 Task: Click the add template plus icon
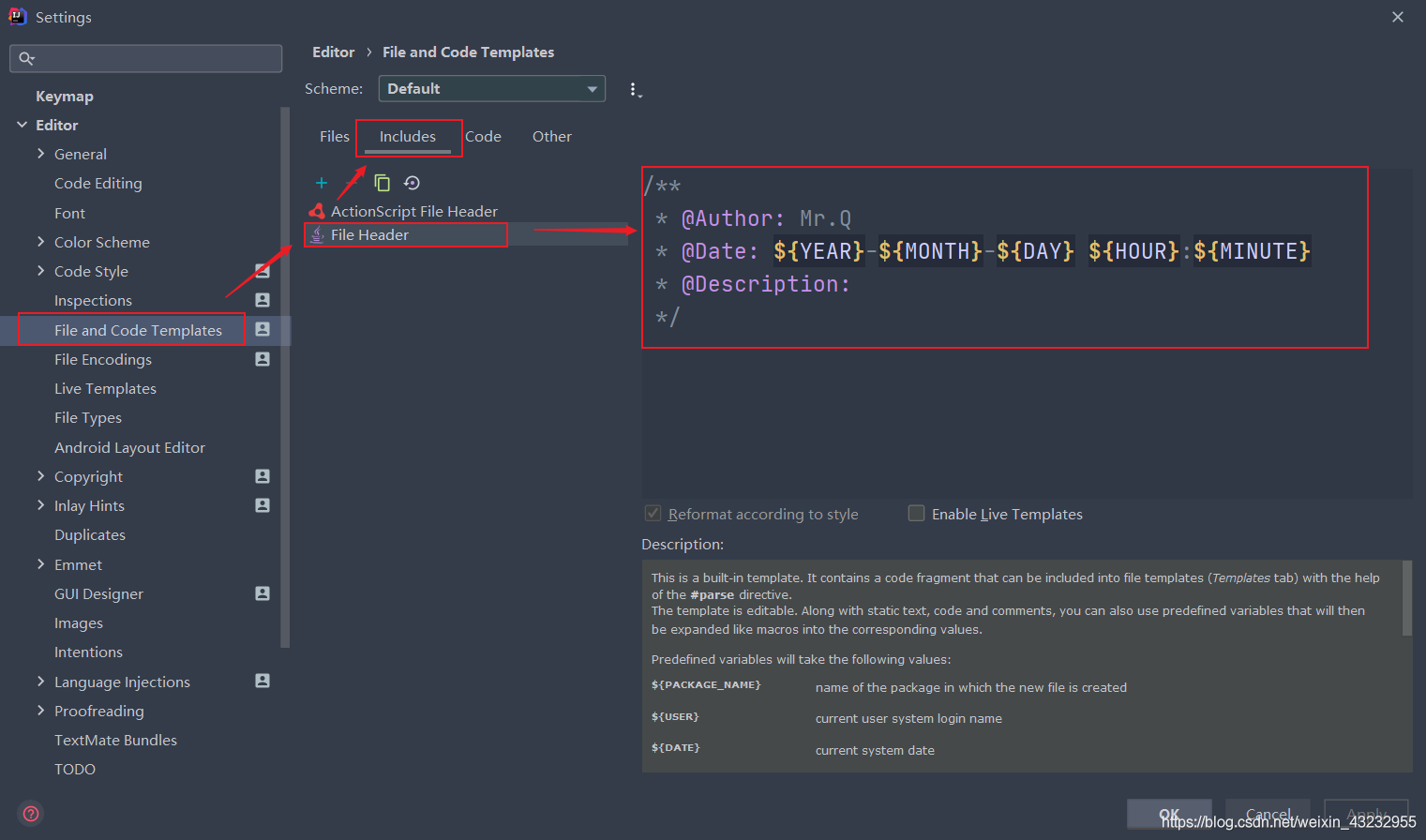pos(322,183)
